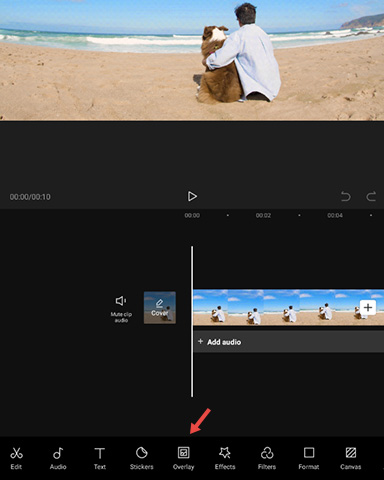
Task: Open the Format tool
Action: point(309,458)
